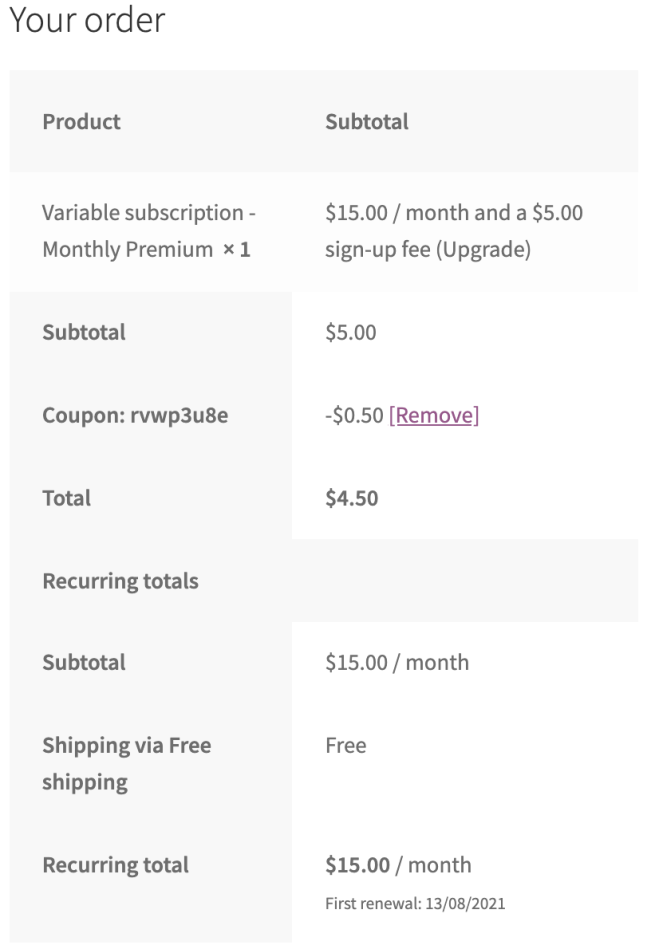Click the bold $15.00 recurring total amount

click(x=357, y=865)
